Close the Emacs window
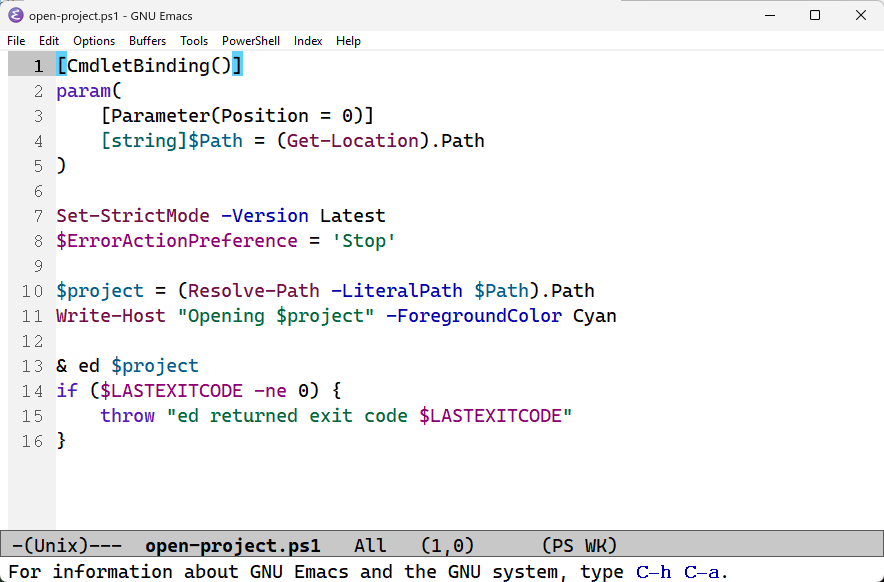This screenshot has width=884, height=582. [861, 16]
